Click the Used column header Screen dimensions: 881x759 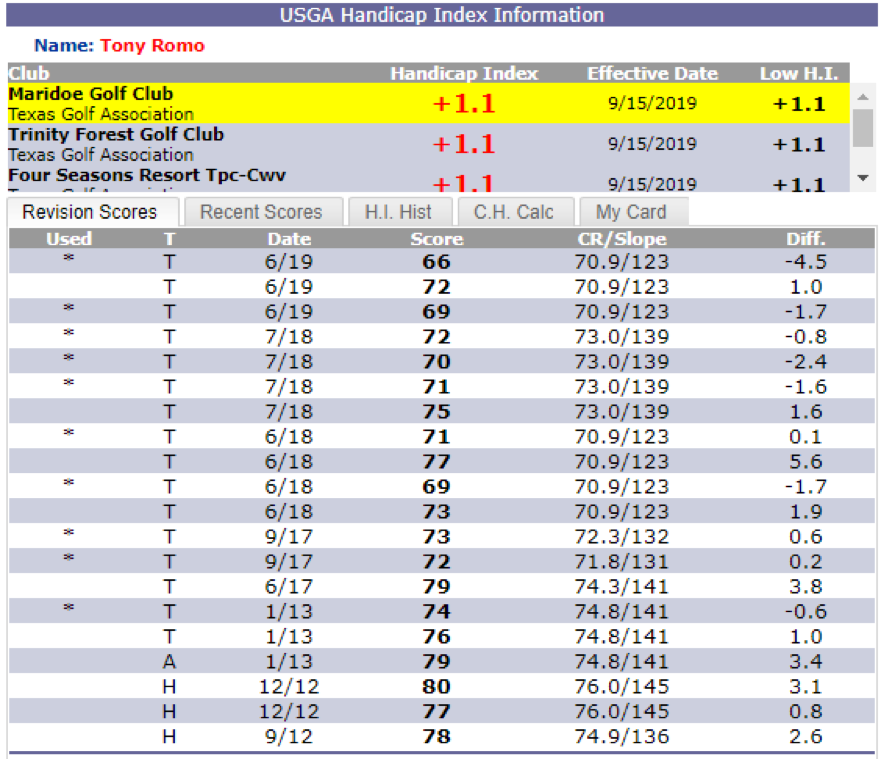(x=68, y=239)
